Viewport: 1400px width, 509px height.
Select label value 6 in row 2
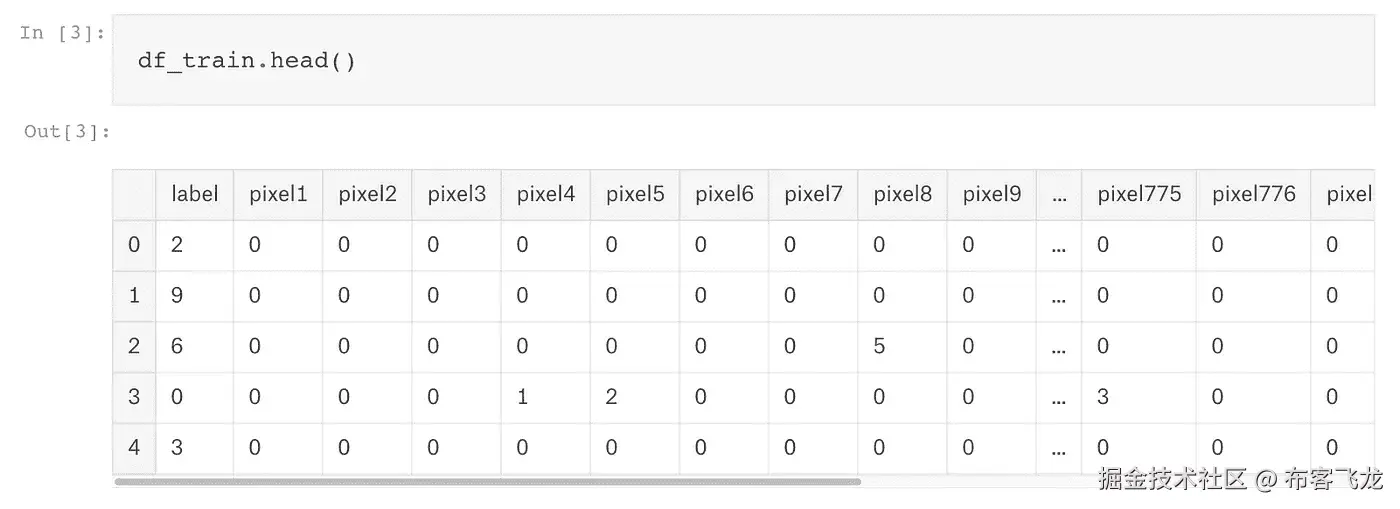177,346
